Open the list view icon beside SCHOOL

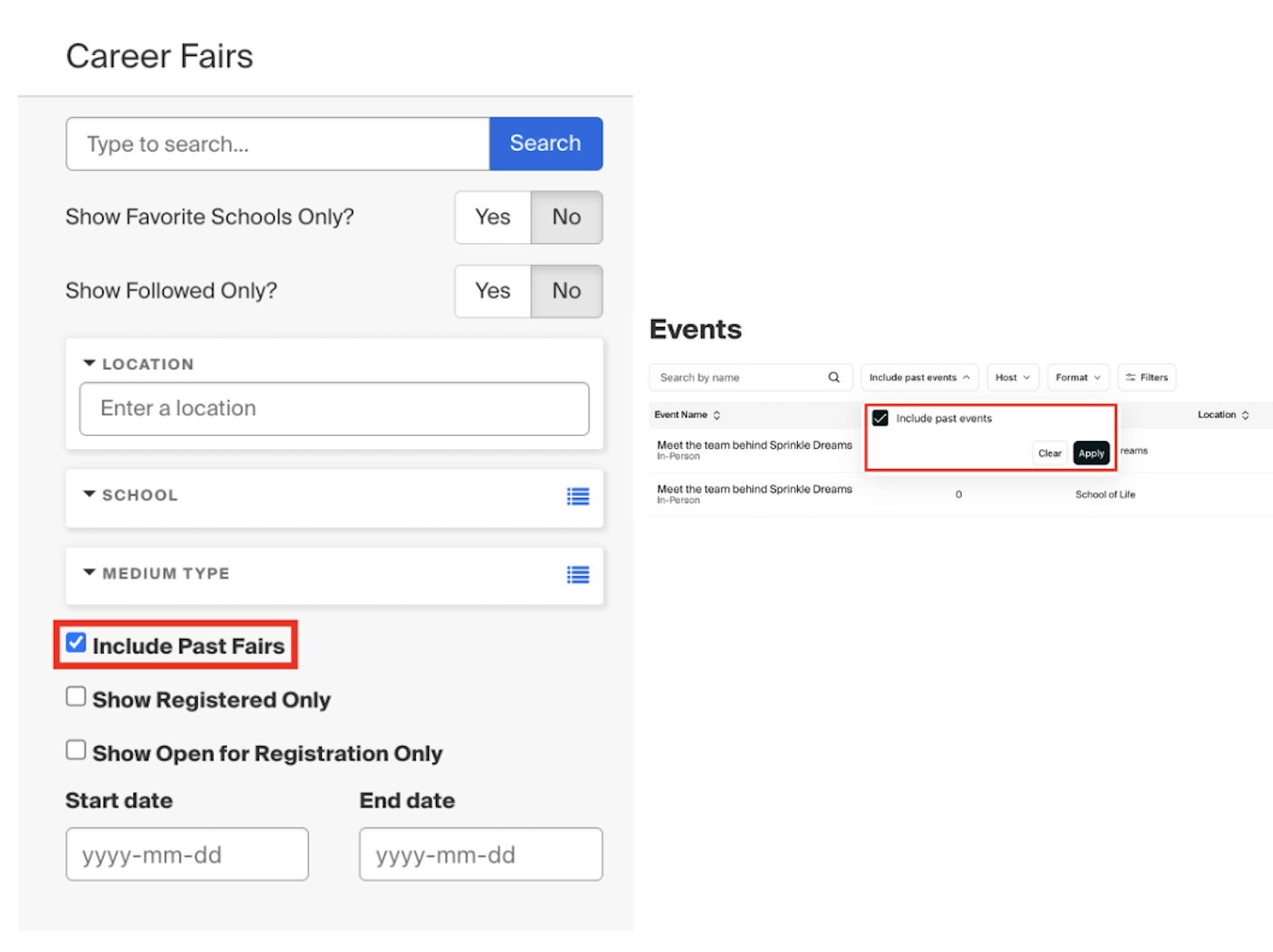578,495
